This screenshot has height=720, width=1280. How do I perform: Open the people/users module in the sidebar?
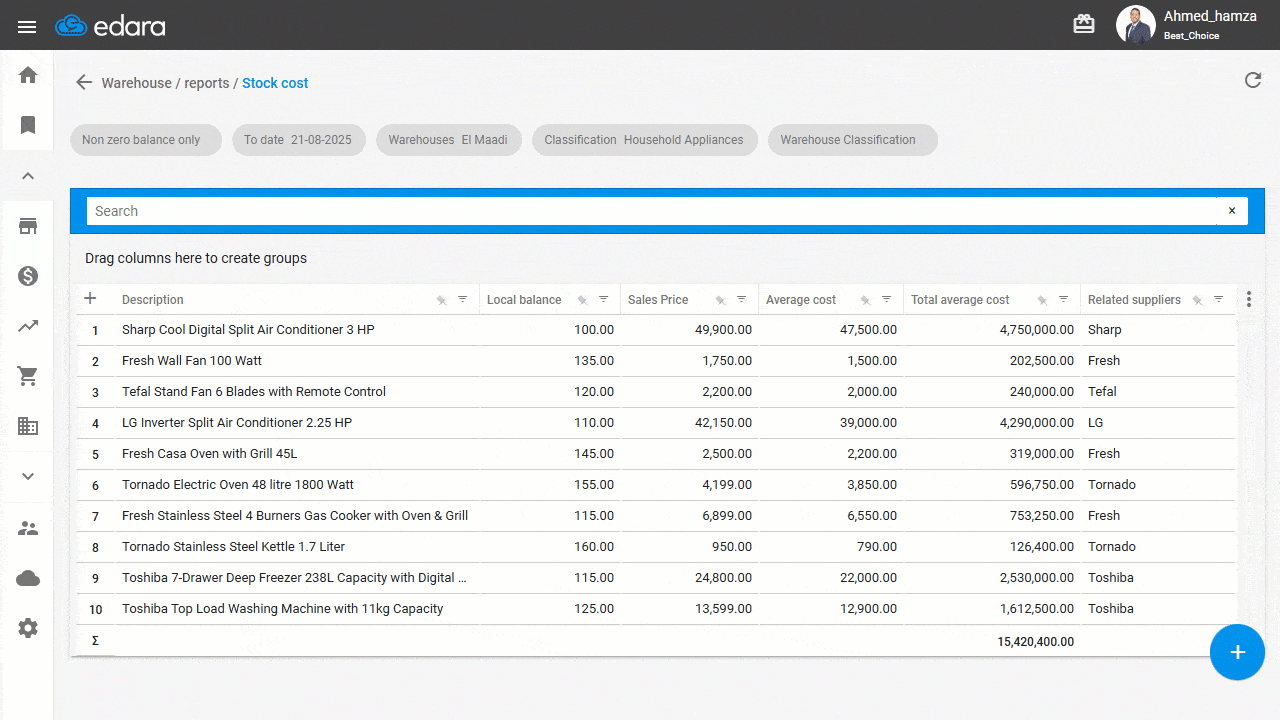pos(28,528)
